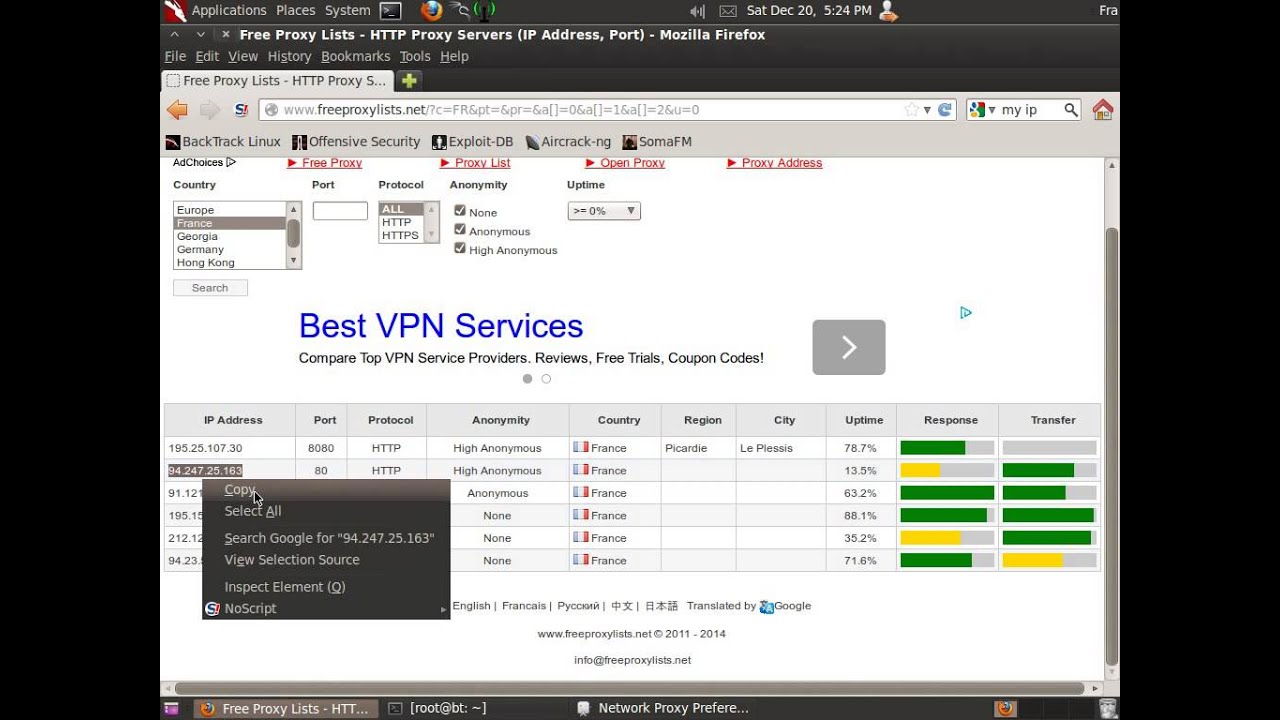Viewport: 1280px width, 720px height.
Task: Click the NoScript toolbar icon
Action: tap(241, 110)
